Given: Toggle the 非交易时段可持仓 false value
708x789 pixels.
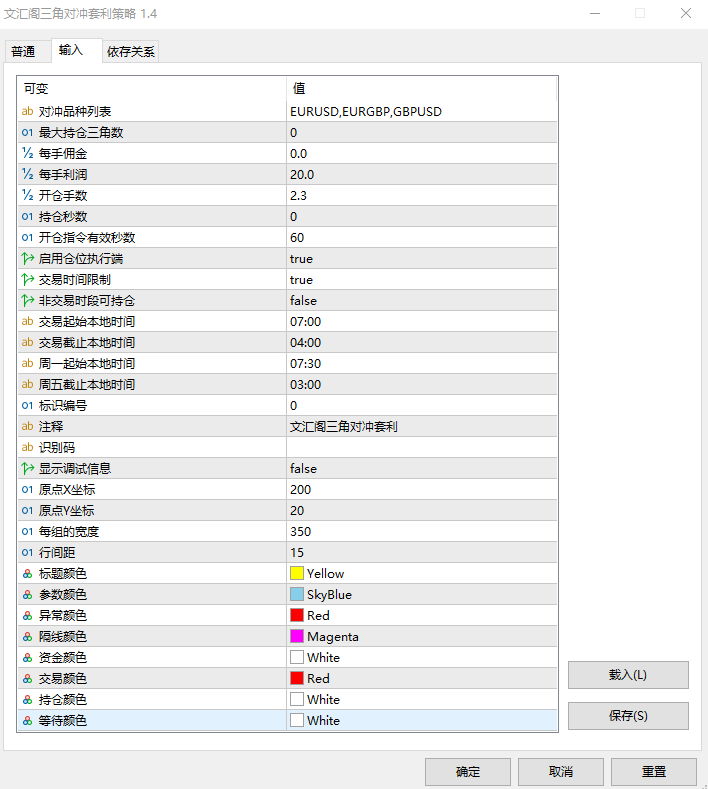Looking at the screenshot, I should click(x=303, y=300).
